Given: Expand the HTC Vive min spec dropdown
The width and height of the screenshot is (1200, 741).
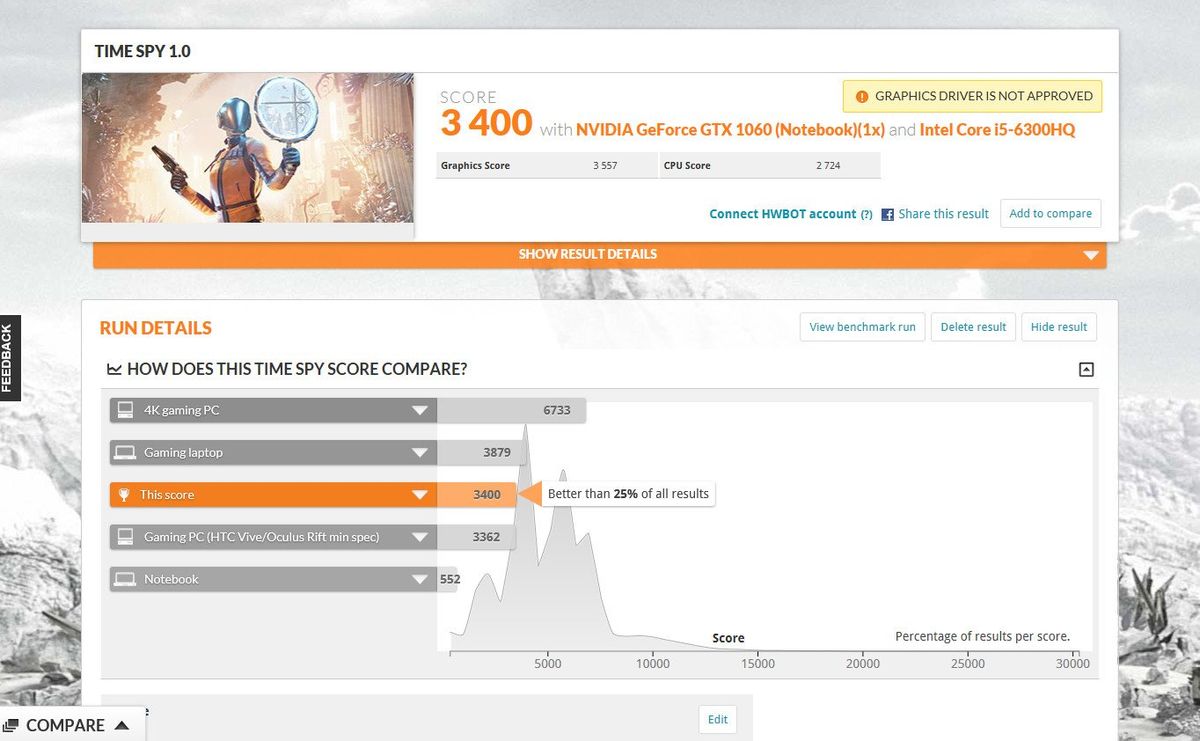Looking at the screenshot, I should 419,537.
